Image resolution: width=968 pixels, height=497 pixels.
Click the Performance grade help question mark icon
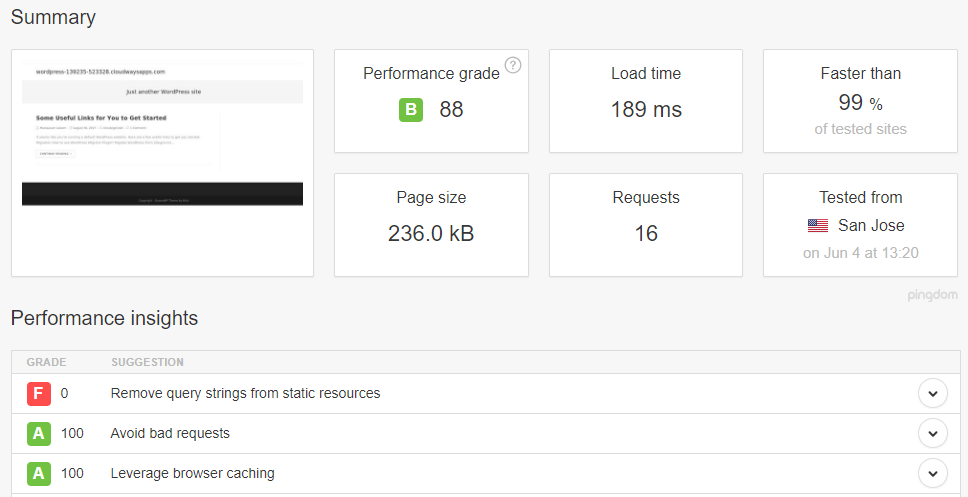(512, 65)
